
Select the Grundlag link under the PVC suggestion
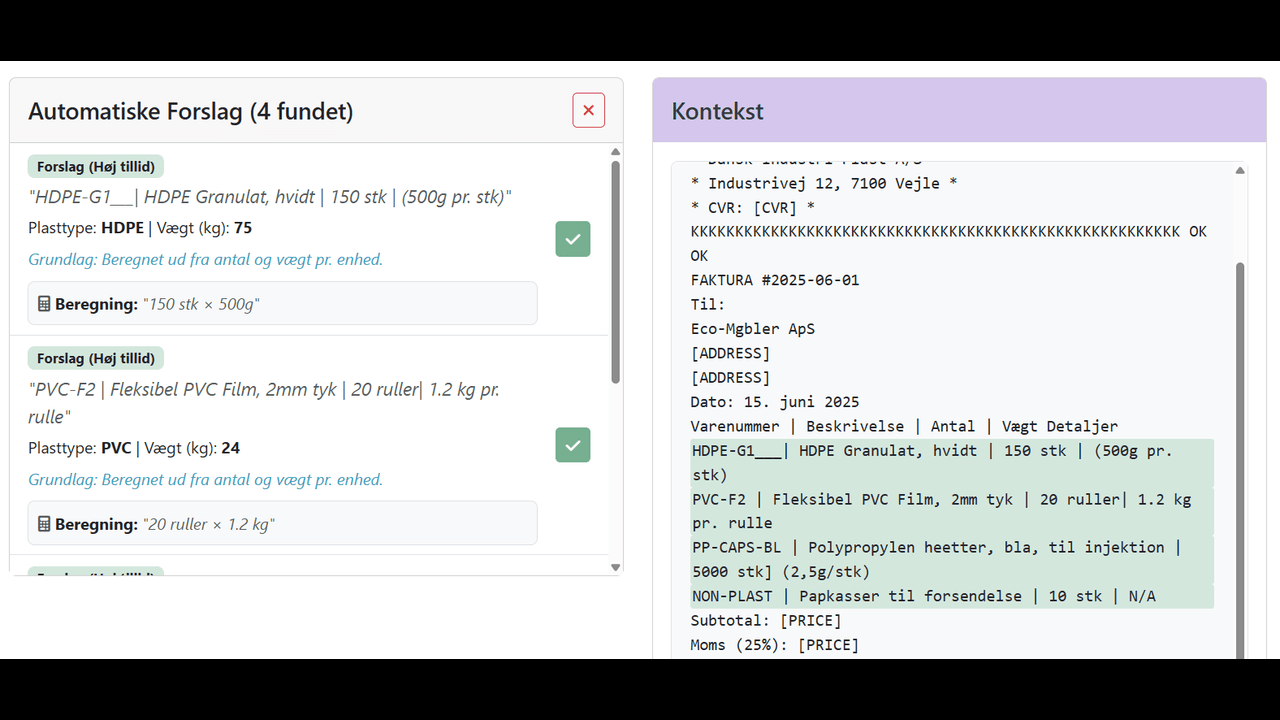pos(206,480)
